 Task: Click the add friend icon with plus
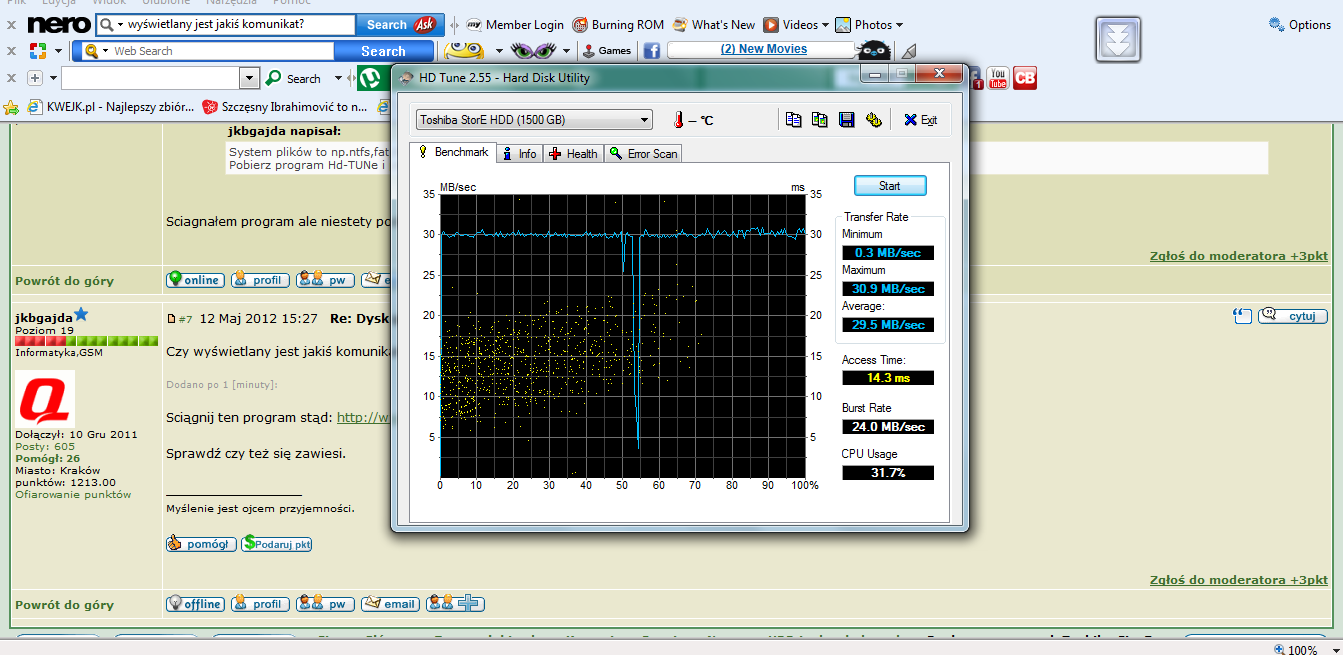455,604
